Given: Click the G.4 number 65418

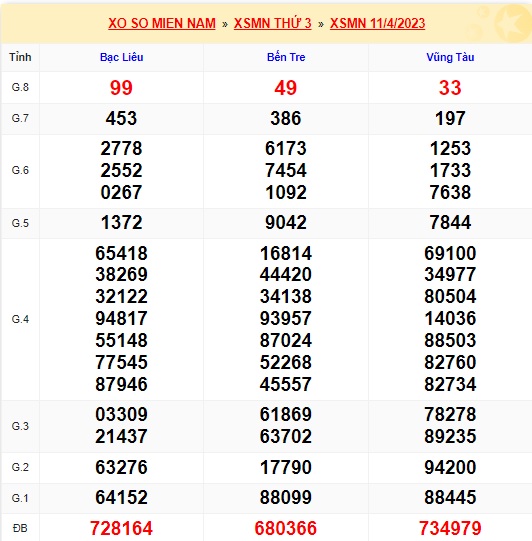Looking at the screenshot, I should tap(121, 253).
